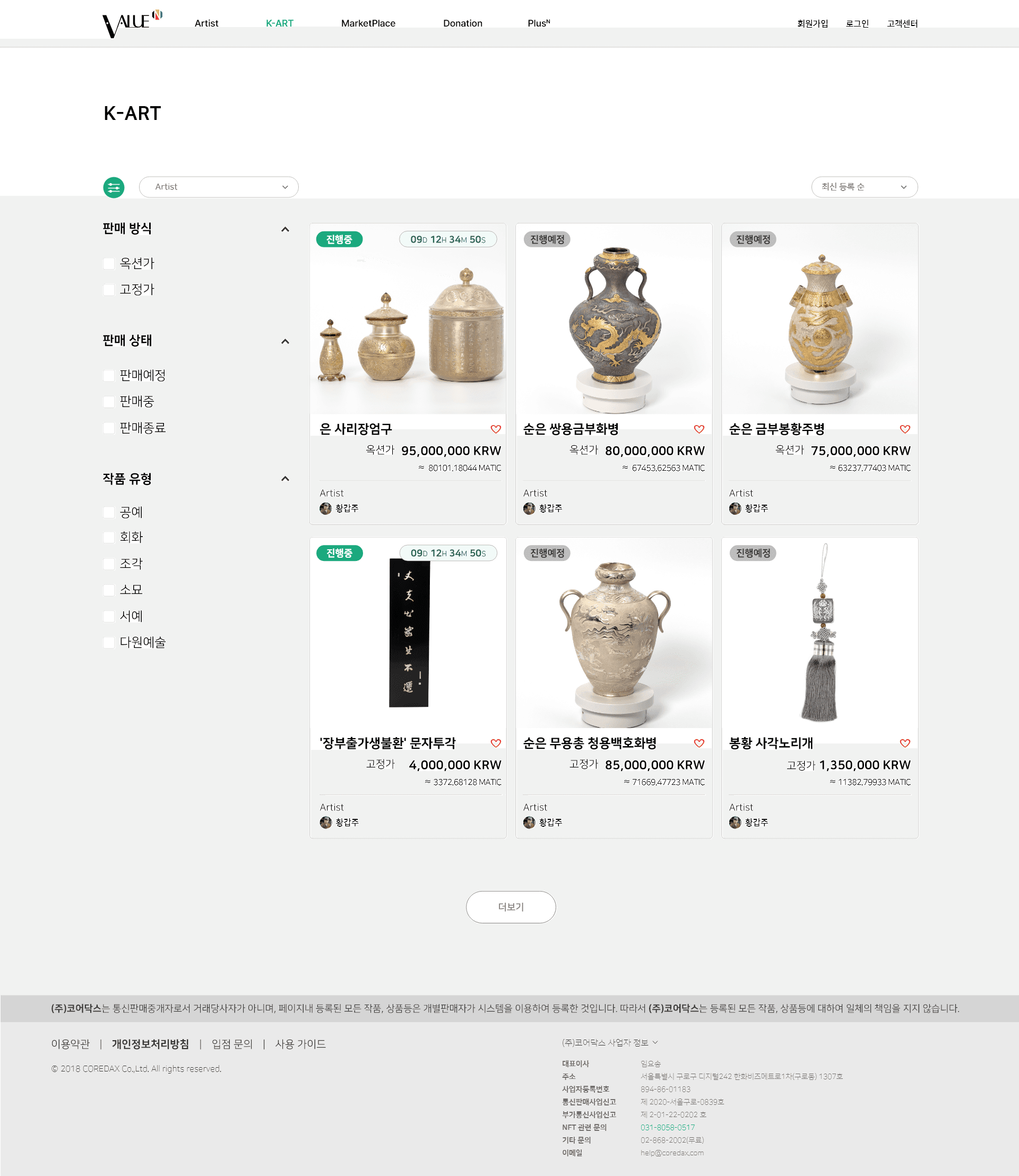Toggle the green filter panel icon
This screenshot has height=1176, width=1019.
click(114, 187)
